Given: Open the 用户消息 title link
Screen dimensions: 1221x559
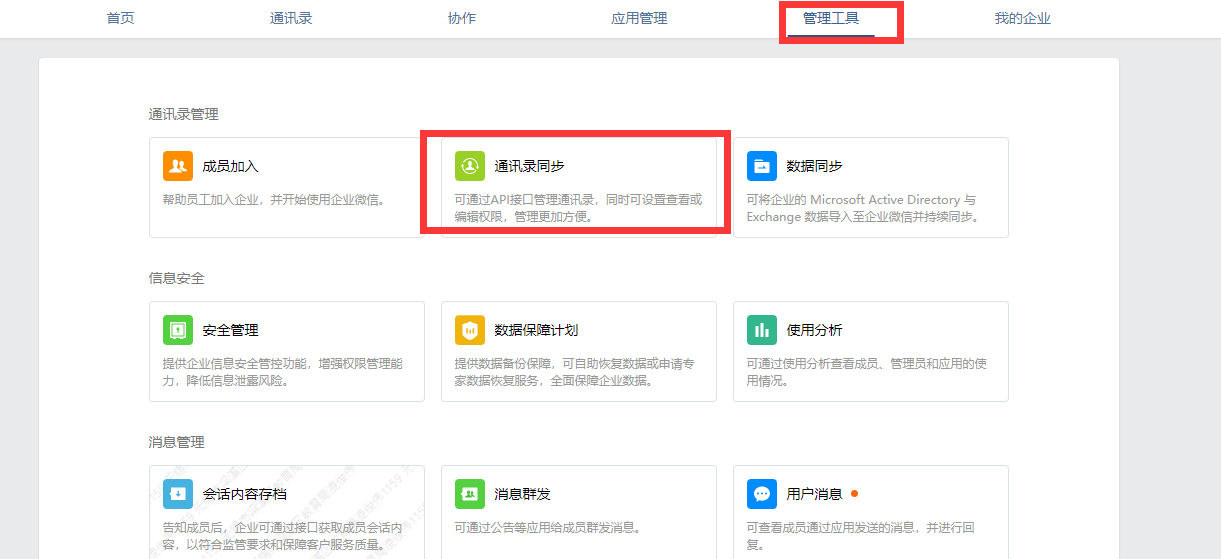Looking at the screenshot, I should (814, 494).
